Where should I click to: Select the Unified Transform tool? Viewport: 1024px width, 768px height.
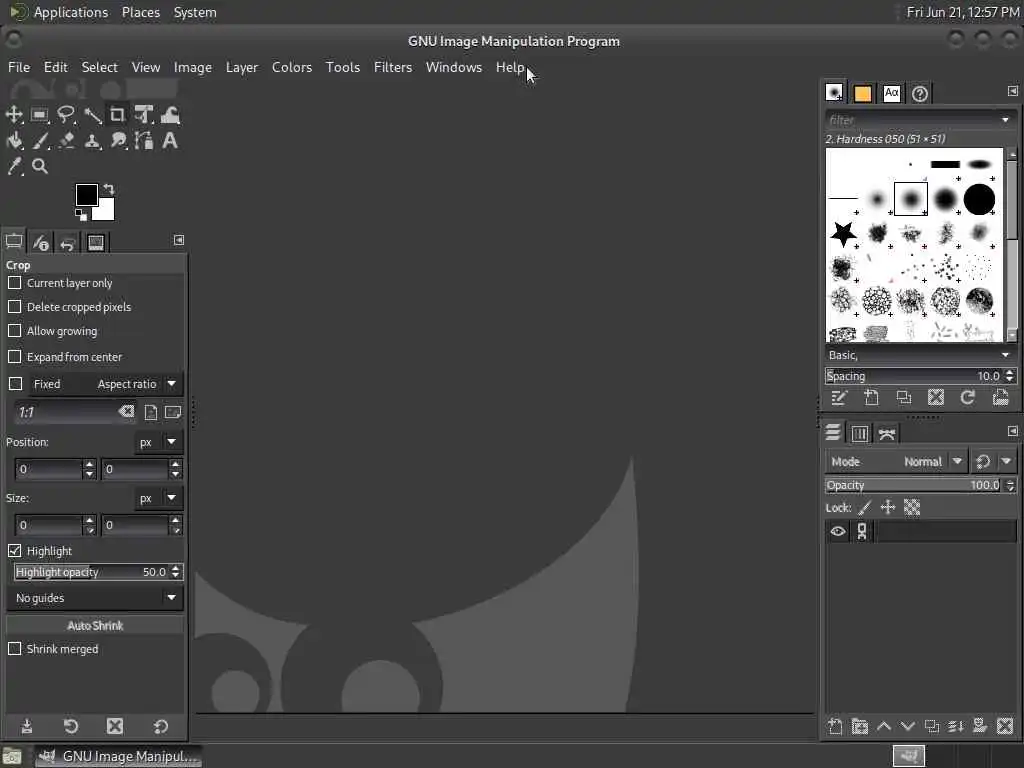[x=144, y=115]
